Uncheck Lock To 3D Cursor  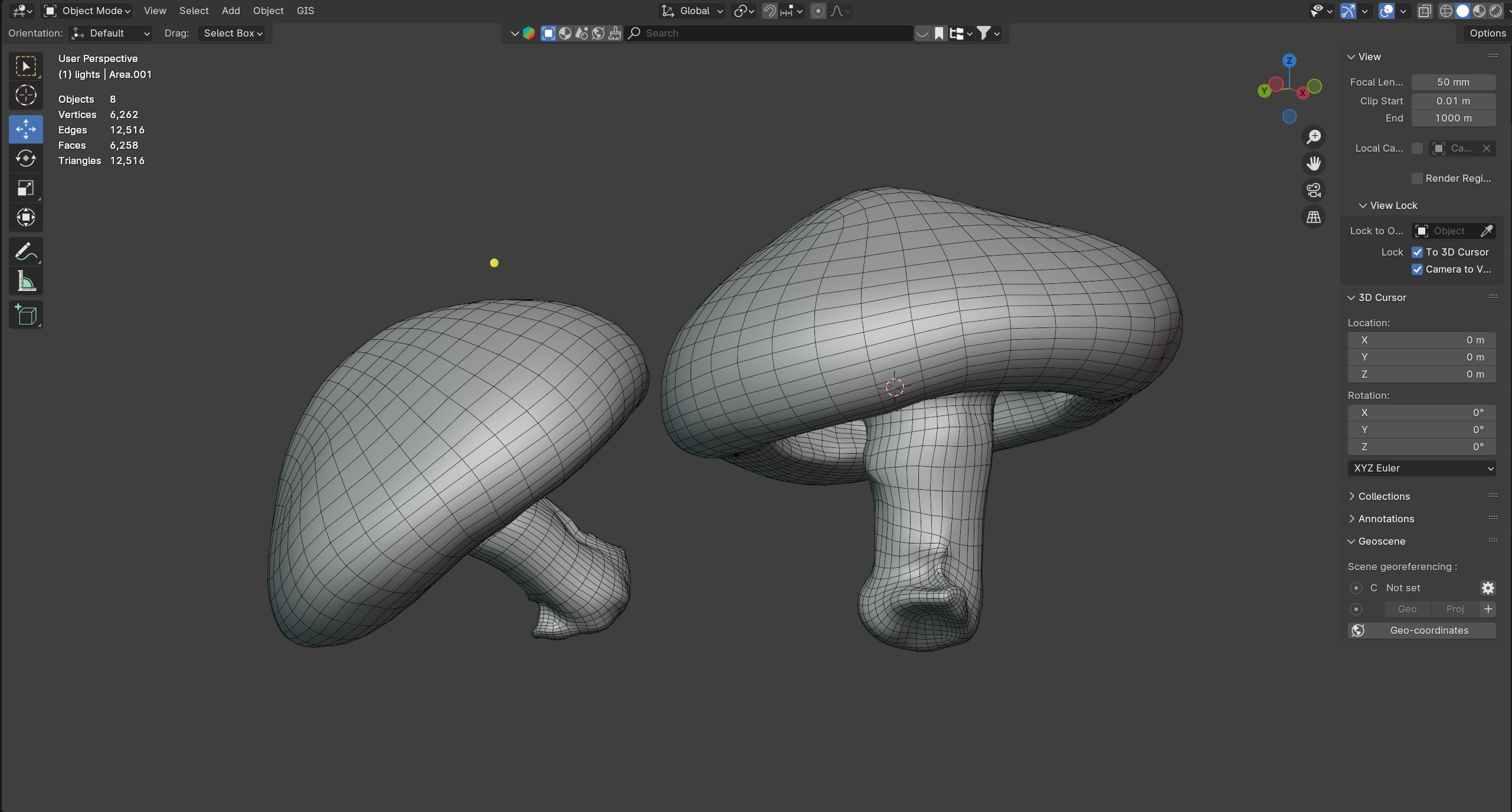[1417, 252]
